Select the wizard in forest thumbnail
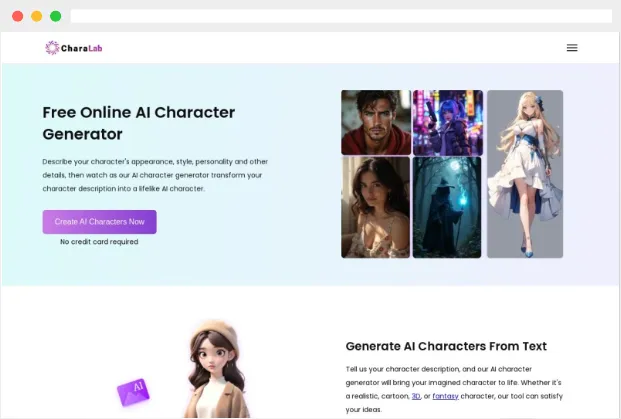Screen dimensions: 621x419 point(447,208)
